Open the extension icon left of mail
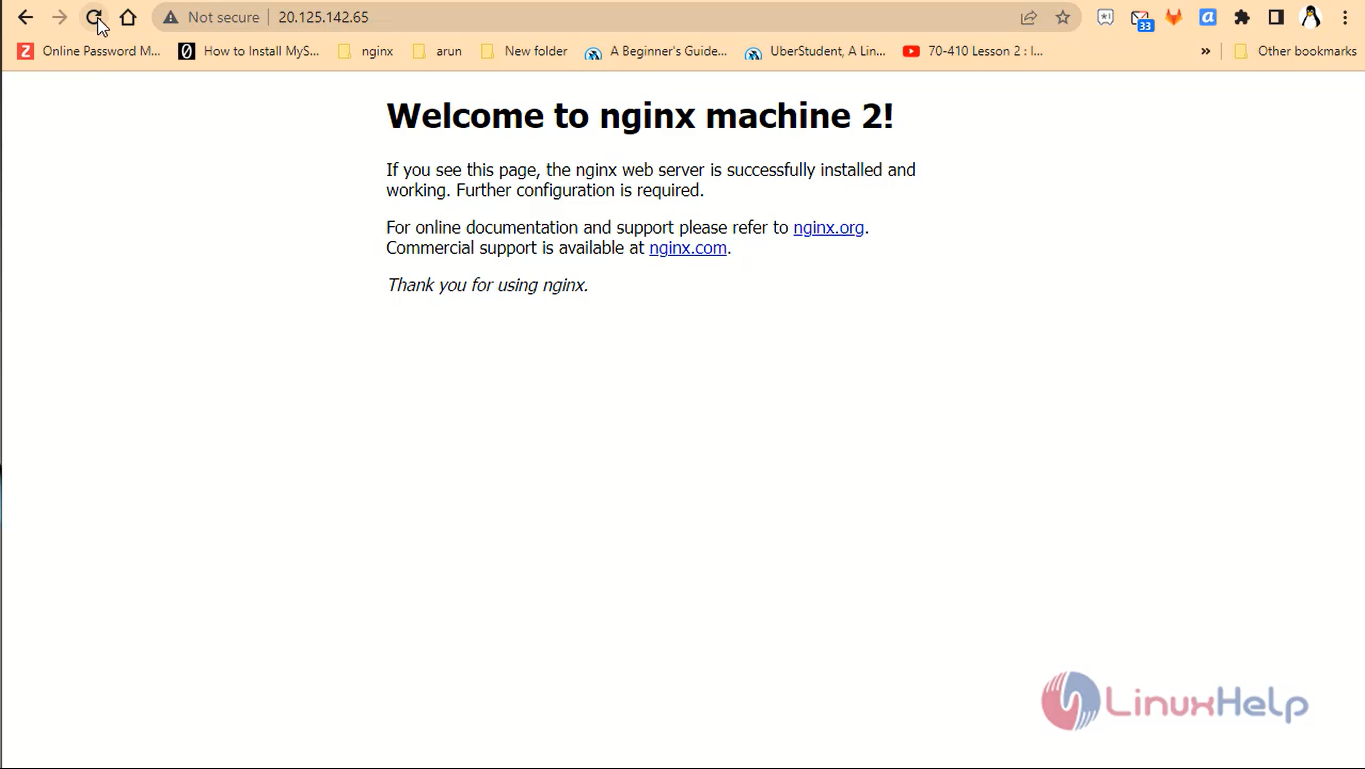 (x=1105, y=17)
